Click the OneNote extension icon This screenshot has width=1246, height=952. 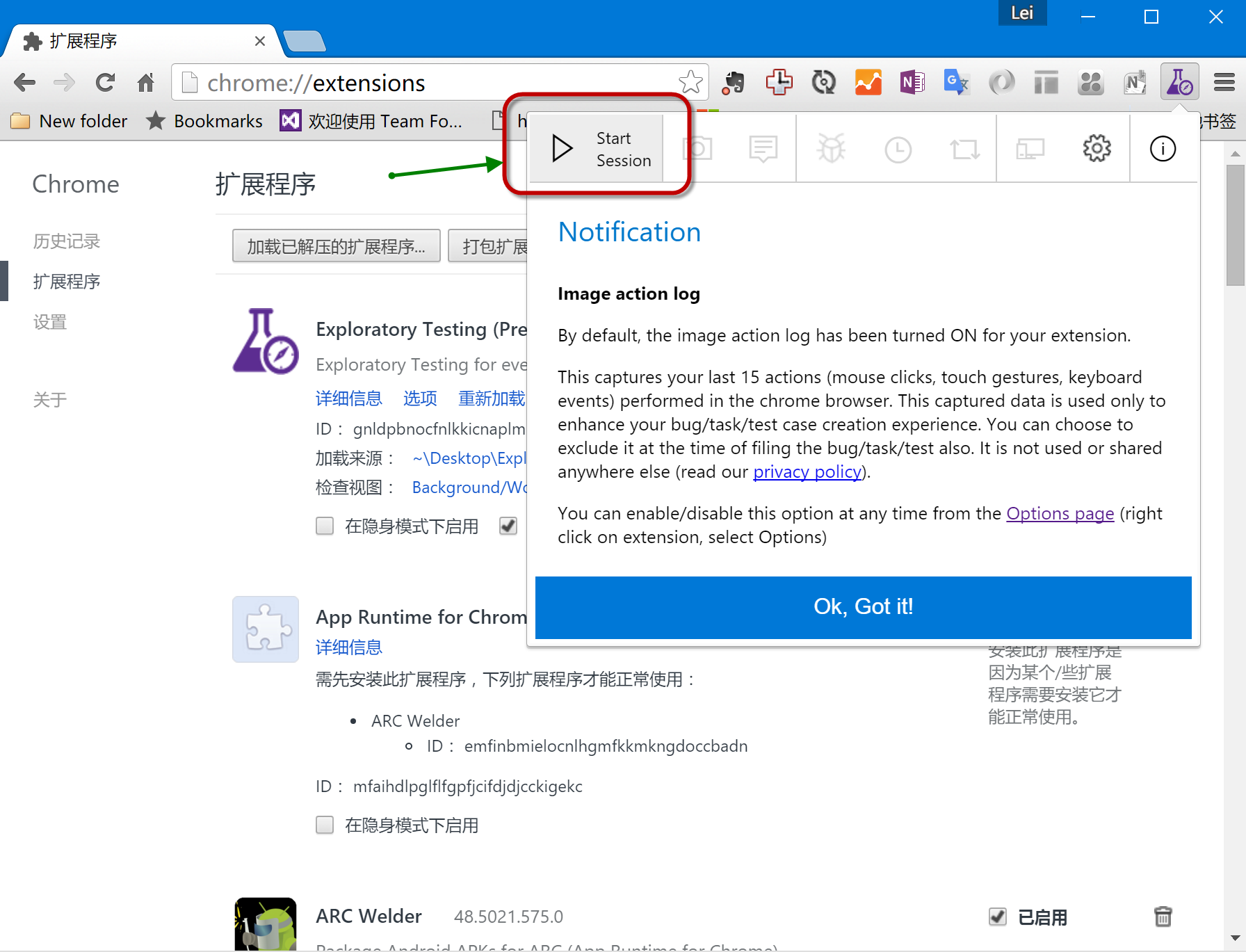912,83
